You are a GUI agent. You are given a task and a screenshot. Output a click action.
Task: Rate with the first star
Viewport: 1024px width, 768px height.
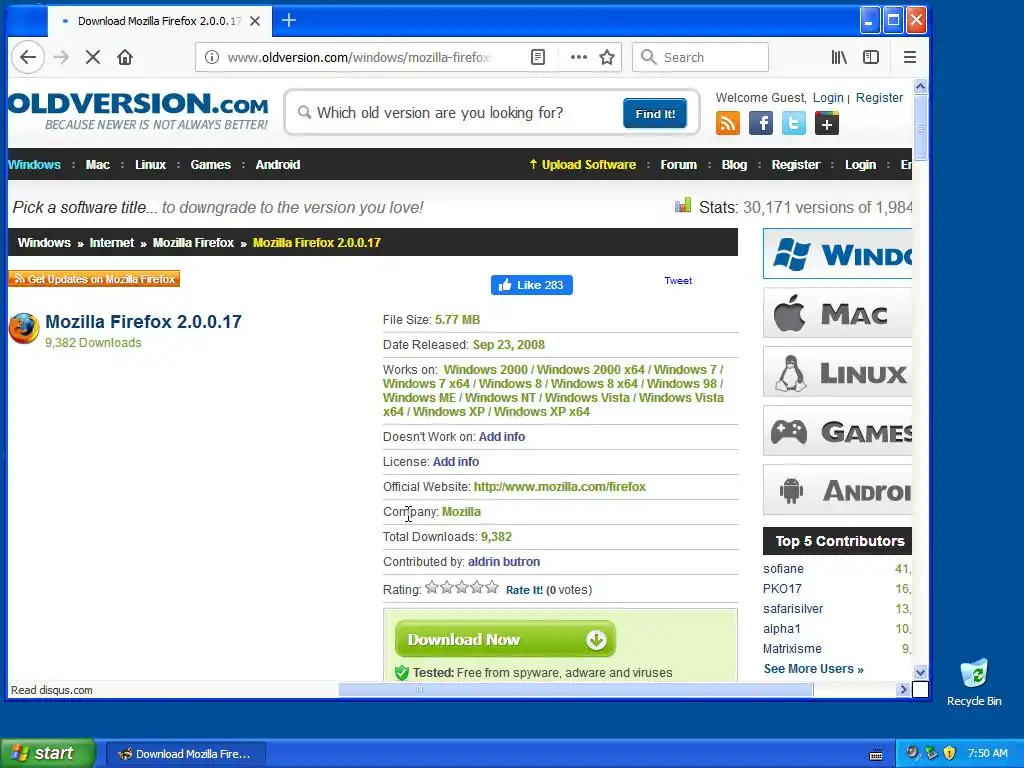coord(432,587)
